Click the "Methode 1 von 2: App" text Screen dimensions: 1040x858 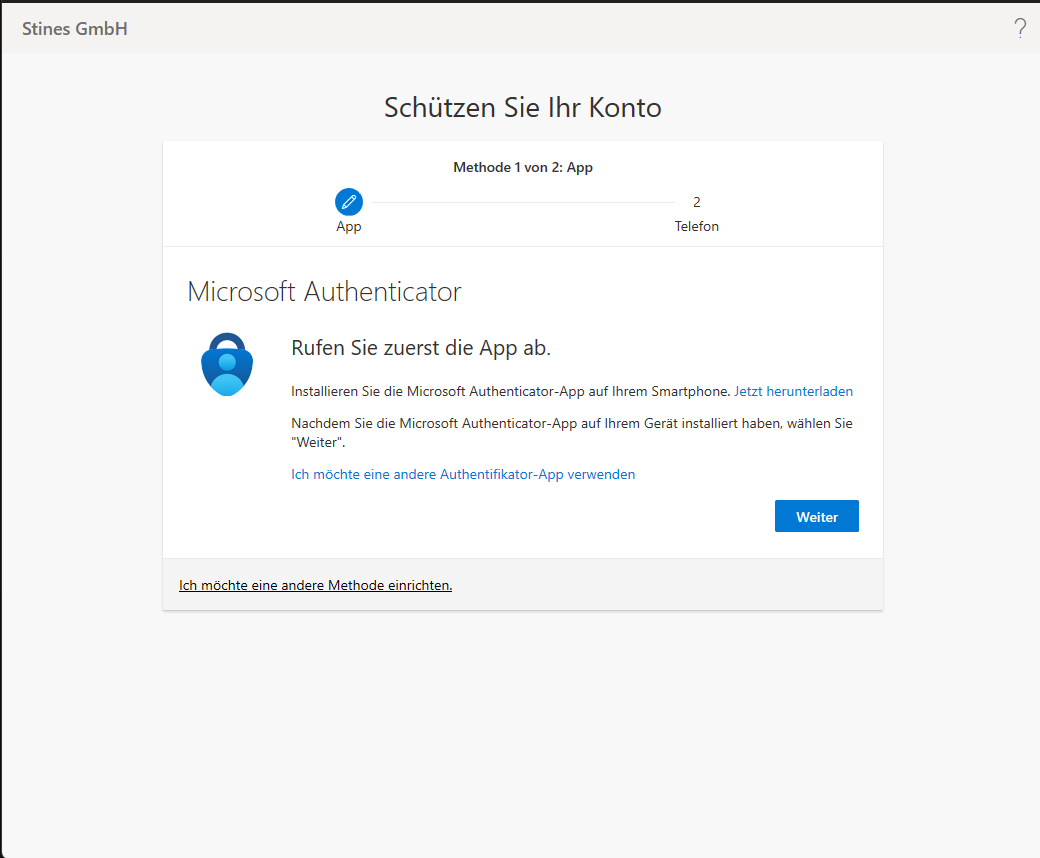[522, 168]
